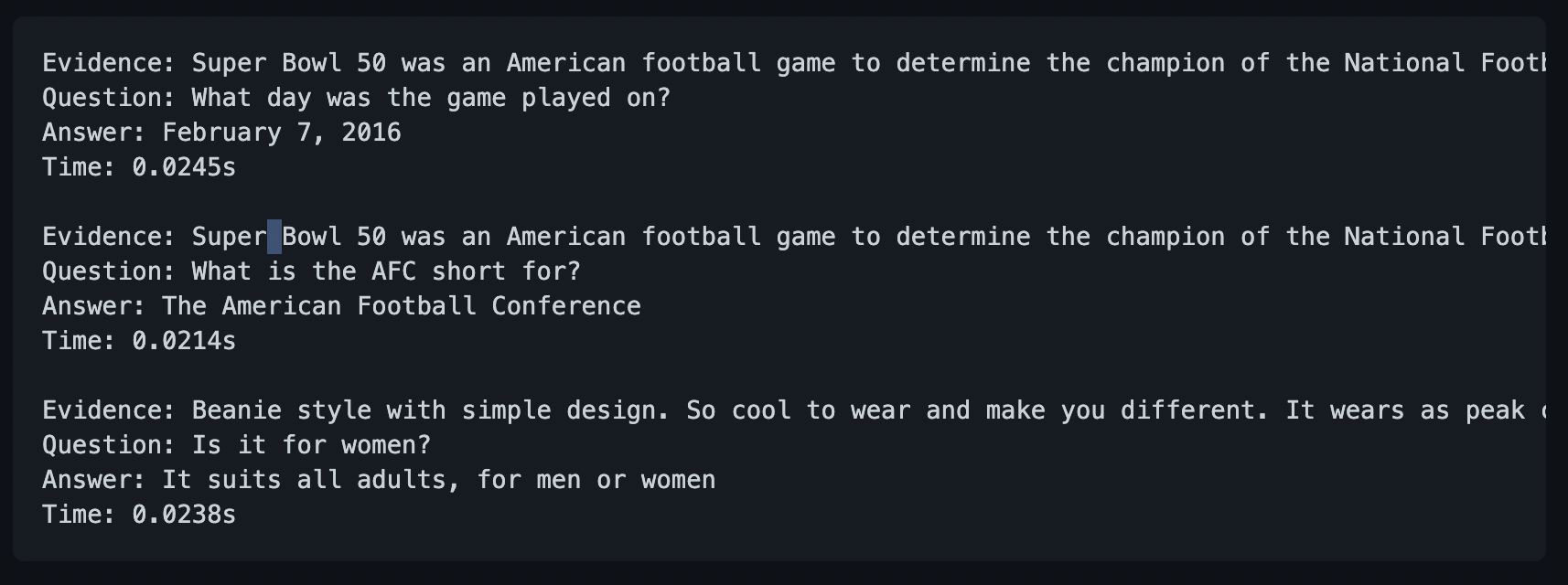Click the 'Time: 0.0245s' line

point(139,167)
